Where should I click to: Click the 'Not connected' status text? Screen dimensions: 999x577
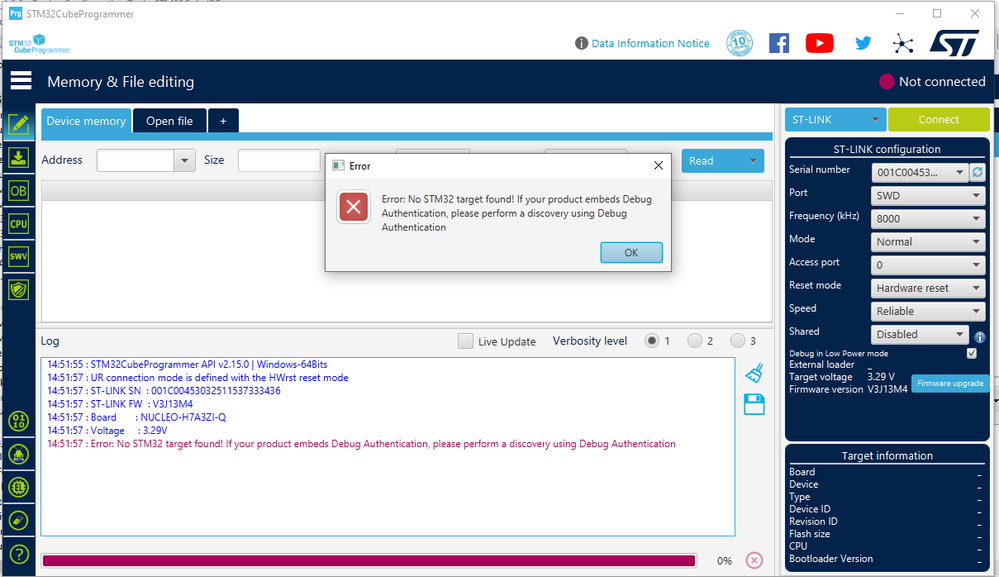pos(942,82)
